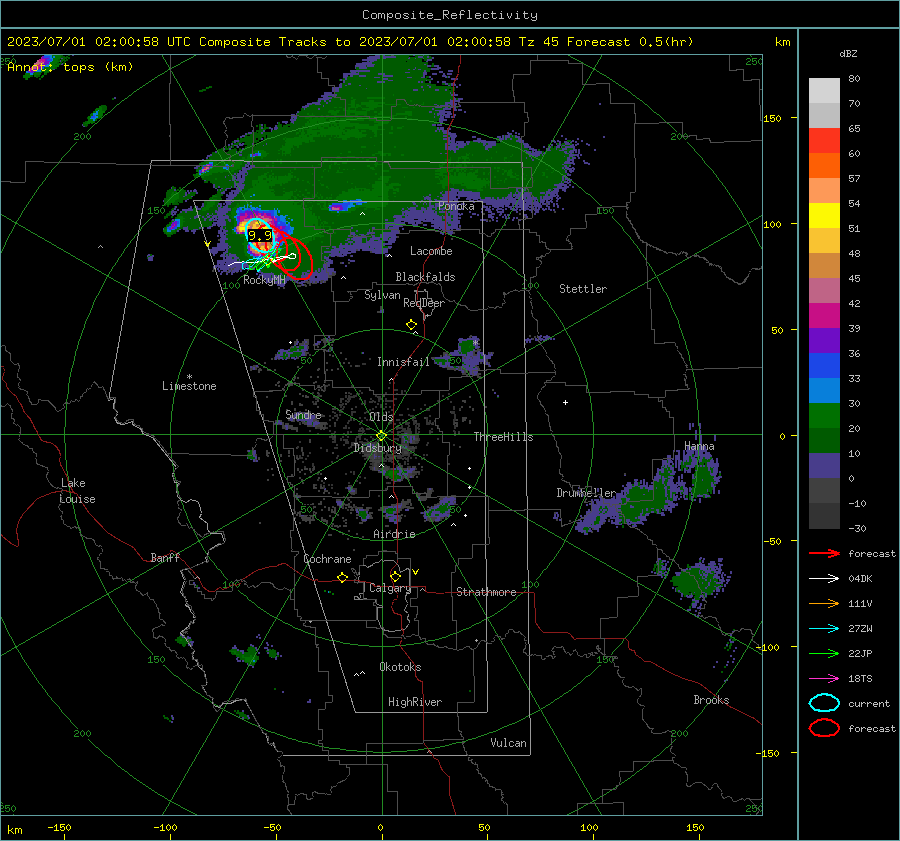The height and width of the screenshot is (841, 900).
Task: Click the dBZ legend heading
Action: pos(848,53)
